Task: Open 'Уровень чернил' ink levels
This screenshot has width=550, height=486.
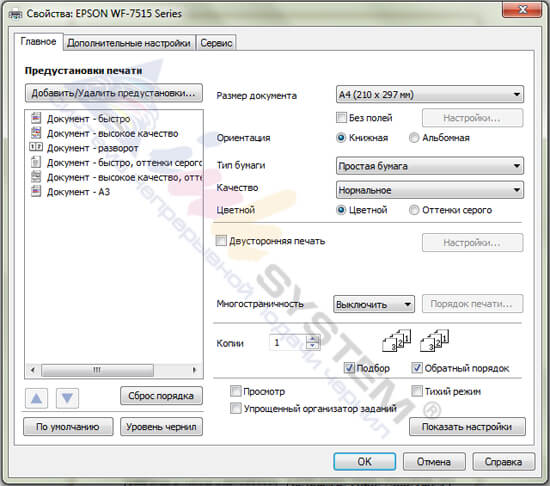Action: 161,426
